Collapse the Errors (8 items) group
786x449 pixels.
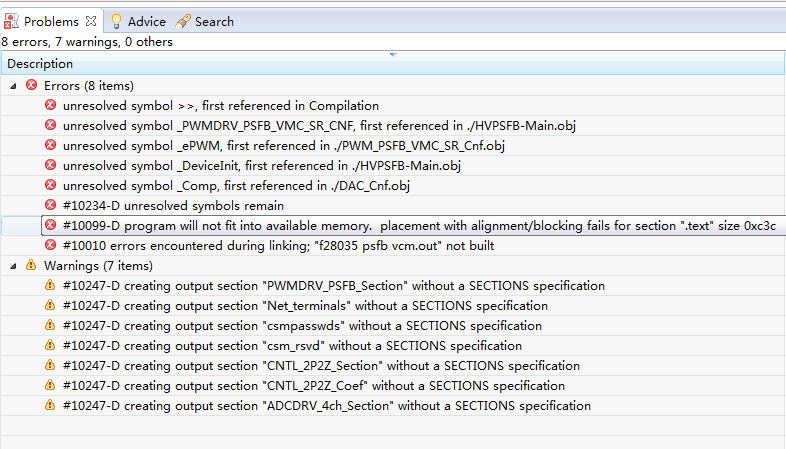pyautogui.click(x=13, y=86)
